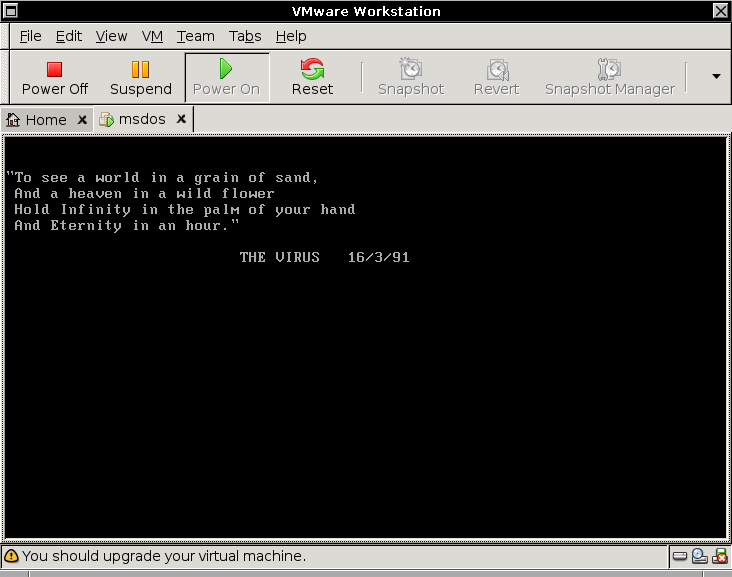The height and width of the screenshot is (577, 732).
Task: Click the green Power On button
Action: click(227, 78)
